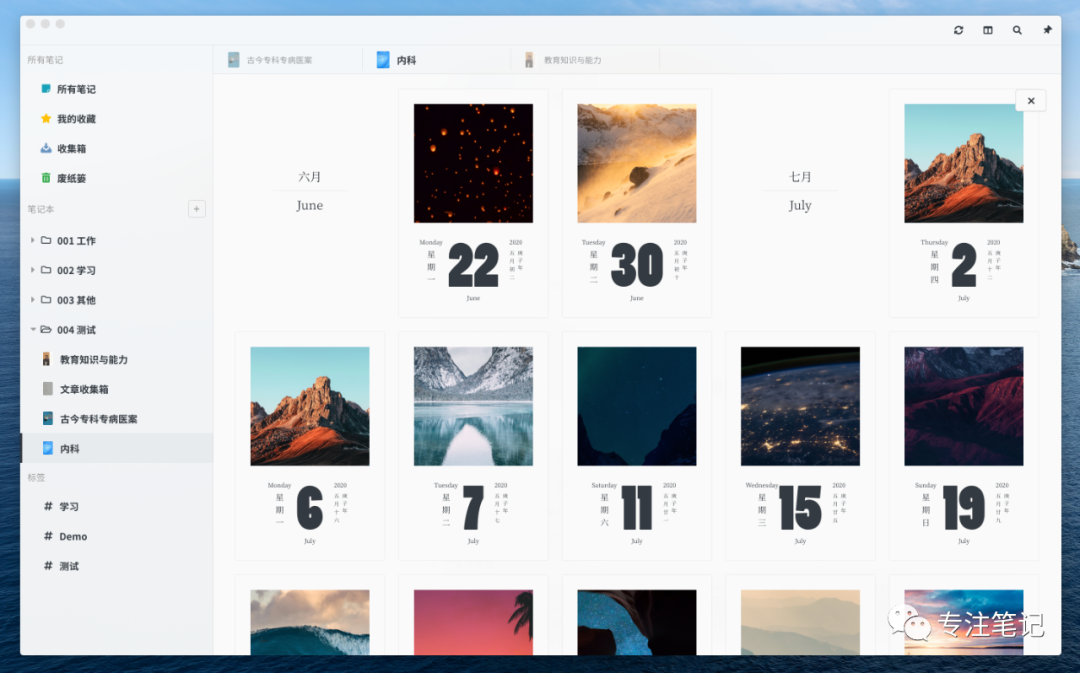
Task: Click the icon on the 古今专科专病医案 tab
Action: [233, 60]
